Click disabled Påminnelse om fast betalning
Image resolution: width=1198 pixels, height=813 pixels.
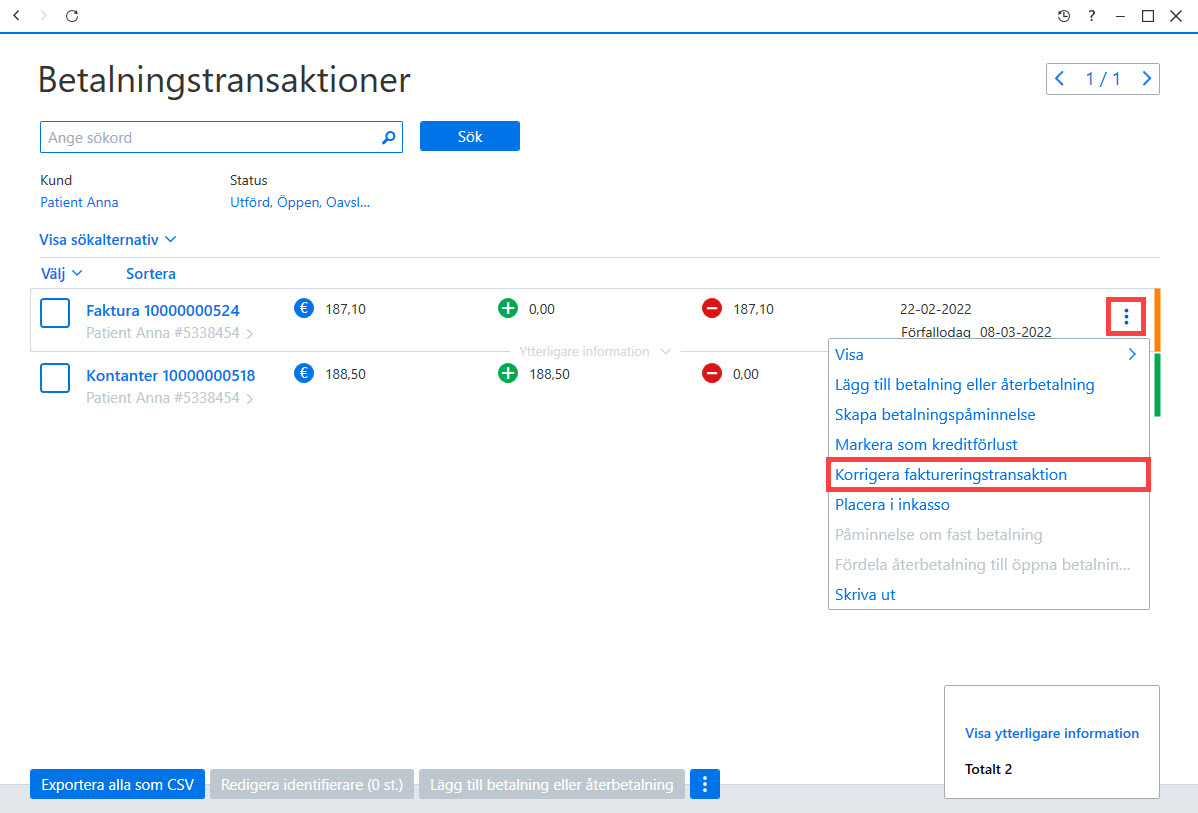coord(938,535)
